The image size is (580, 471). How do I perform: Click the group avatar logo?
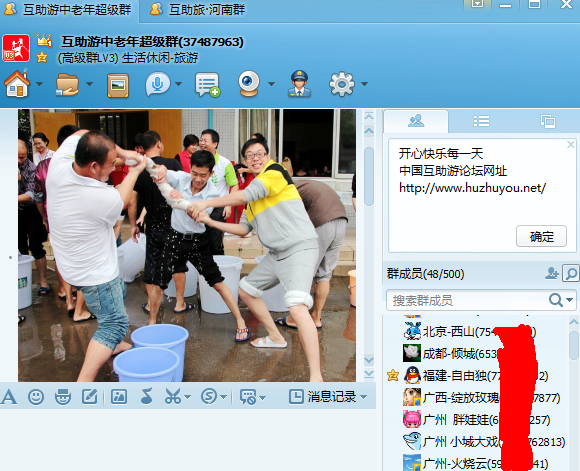16,48
